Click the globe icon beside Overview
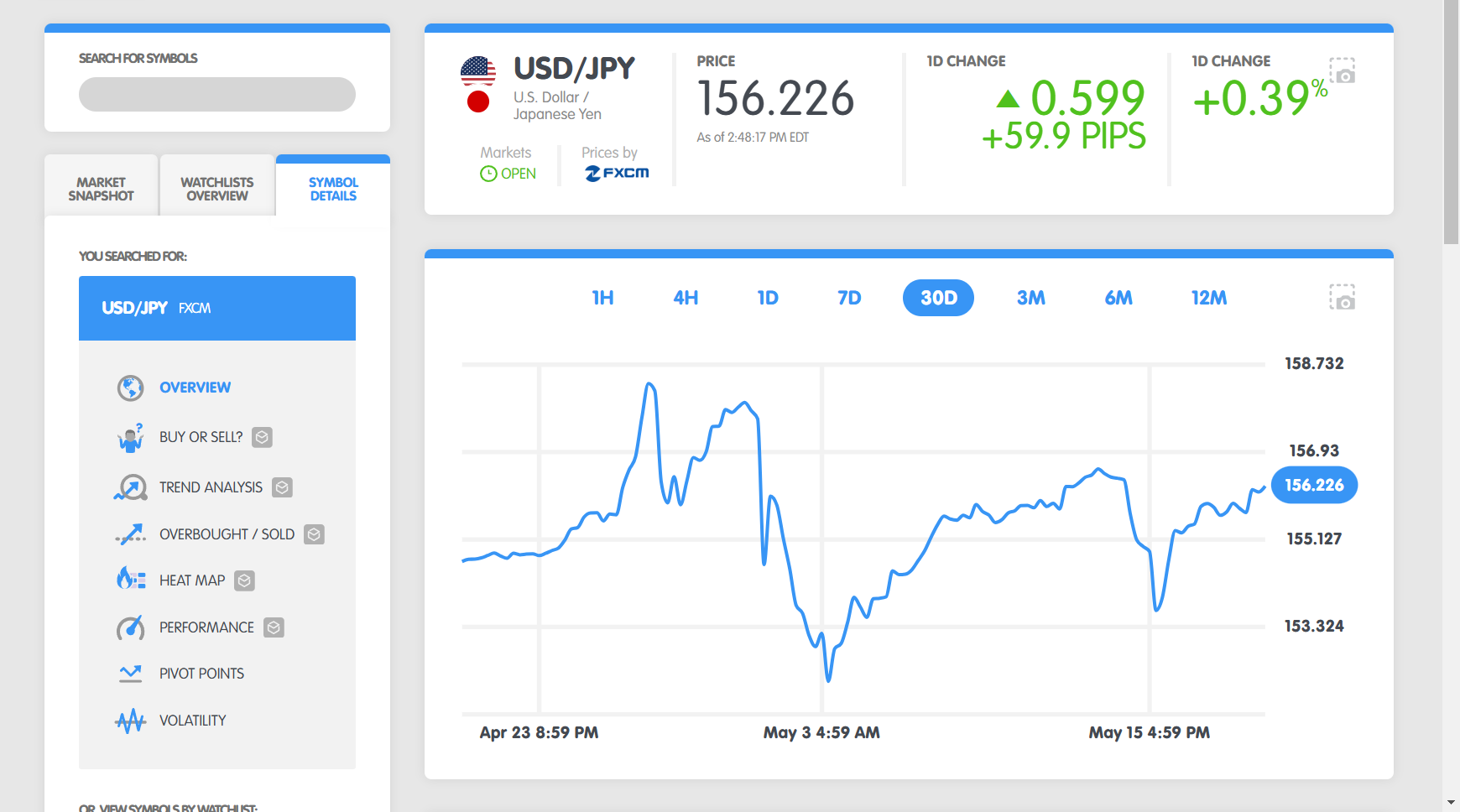 click(x=130, y=388)
